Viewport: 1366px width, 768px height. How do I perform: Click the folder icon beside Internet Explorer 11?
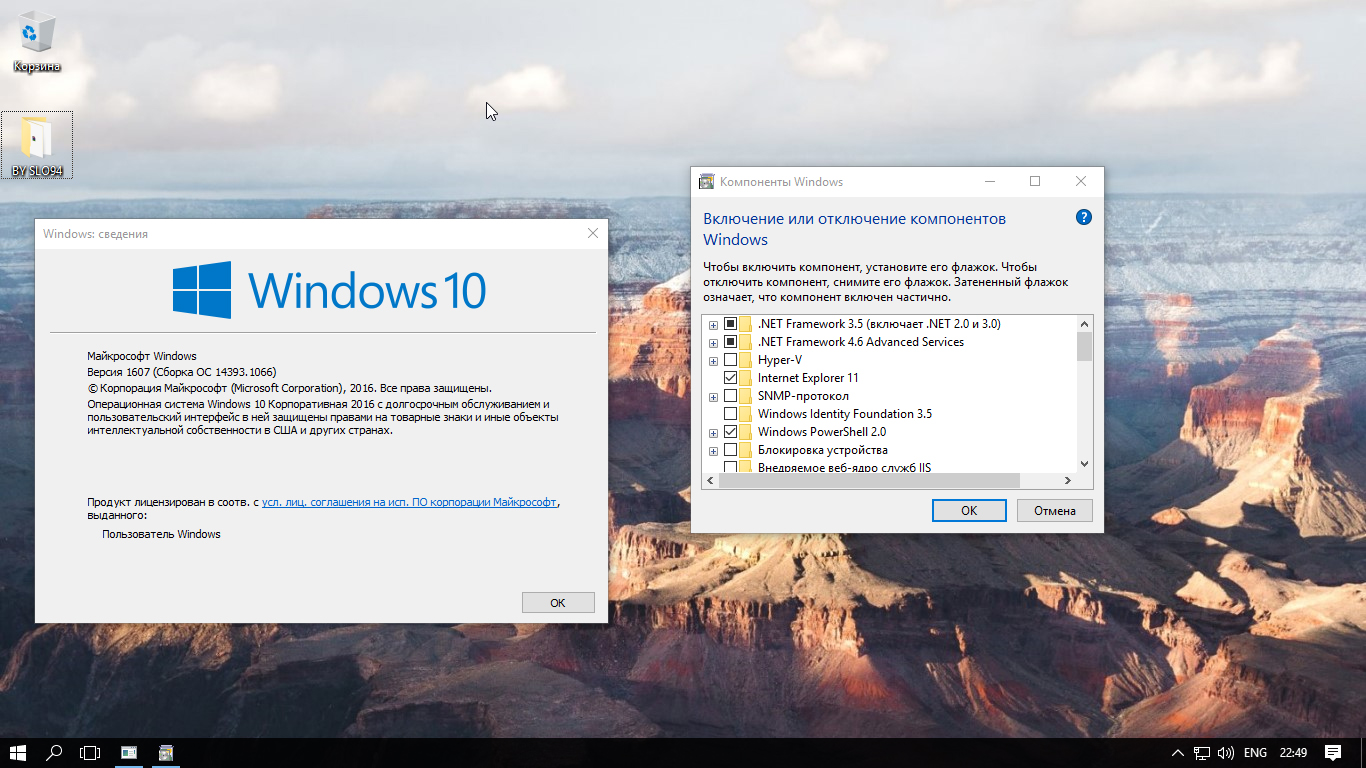tap(745, 378)
